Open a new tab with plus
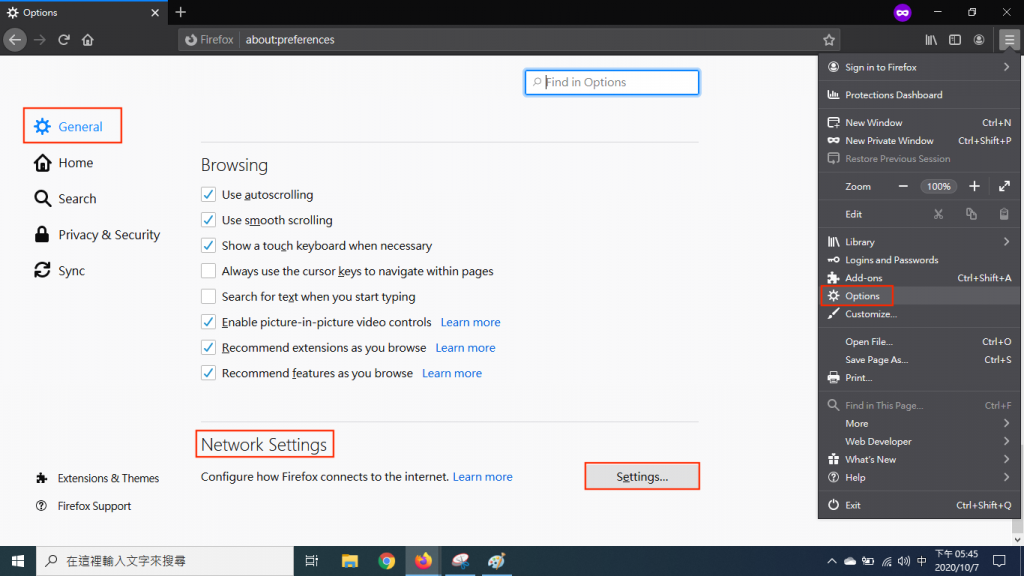 click(x=181, y=12)
